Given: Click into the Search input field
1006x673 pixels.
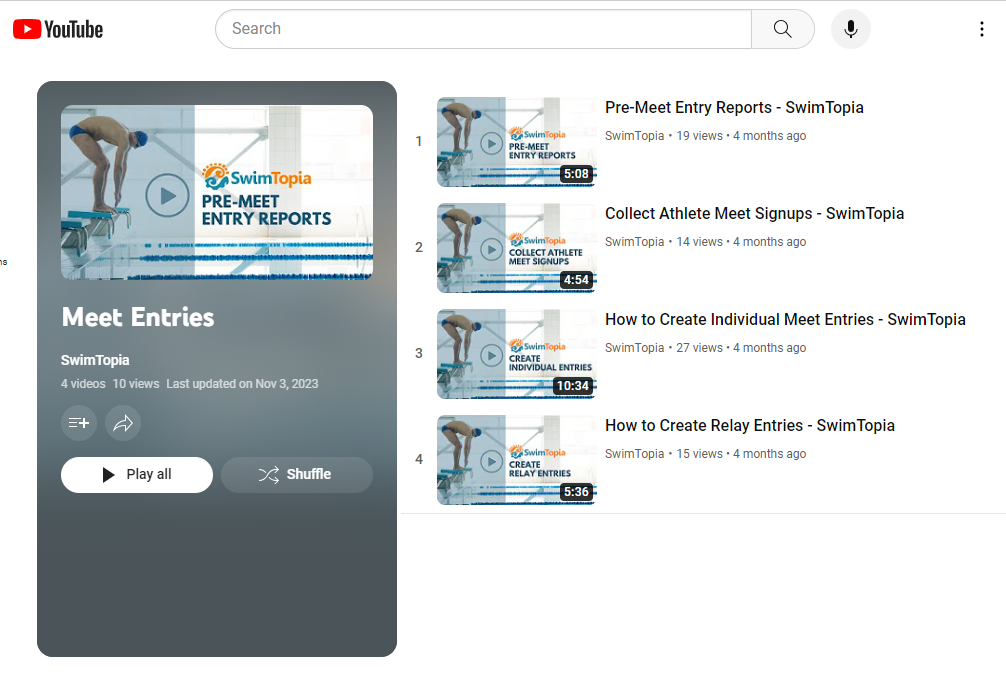Looking at the screenshot, I should pos(483,29).
